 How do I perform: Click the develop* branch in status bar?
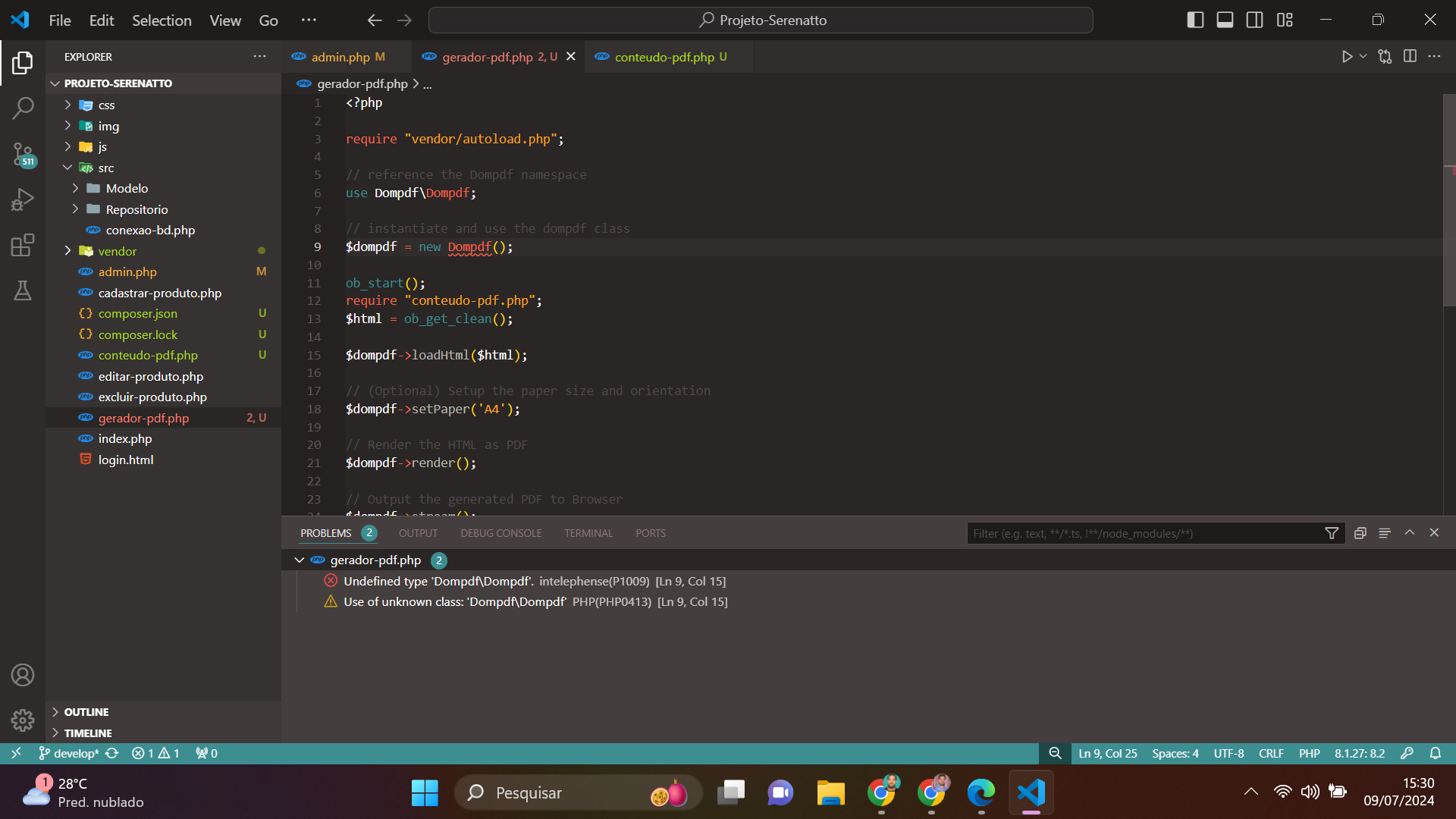click(69, 753)
